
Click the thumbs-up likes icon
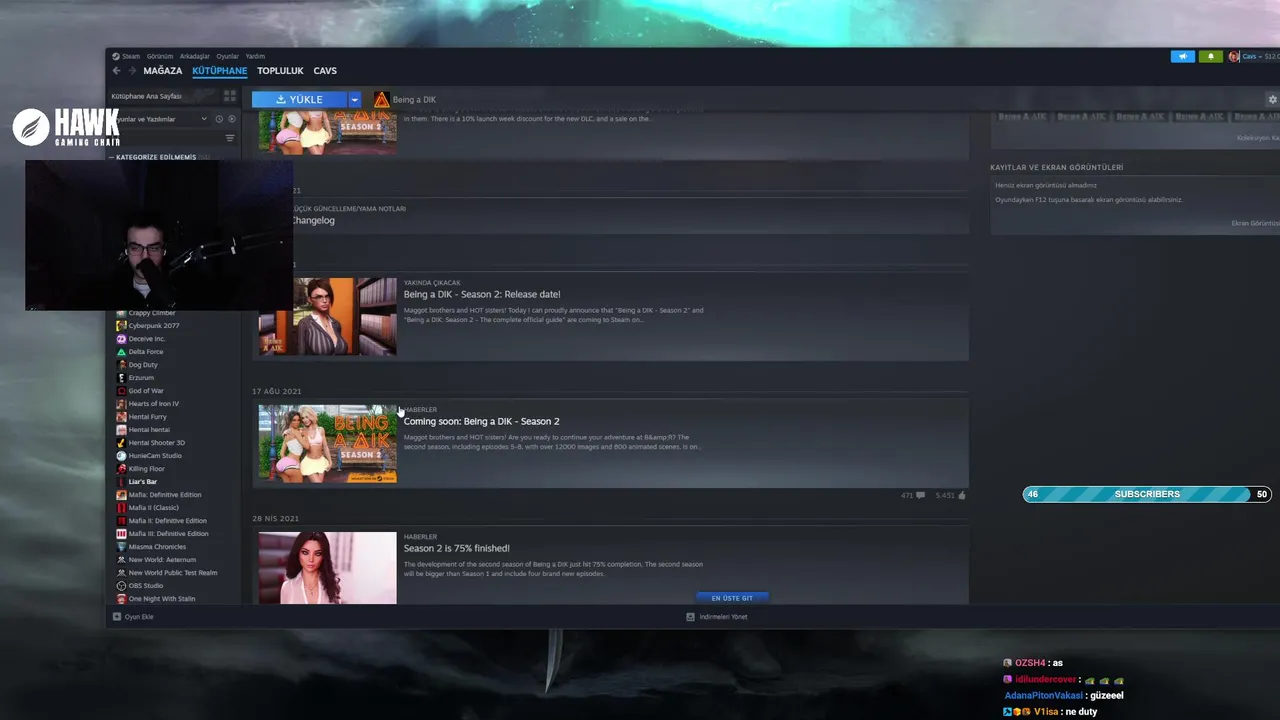(962, 495)
